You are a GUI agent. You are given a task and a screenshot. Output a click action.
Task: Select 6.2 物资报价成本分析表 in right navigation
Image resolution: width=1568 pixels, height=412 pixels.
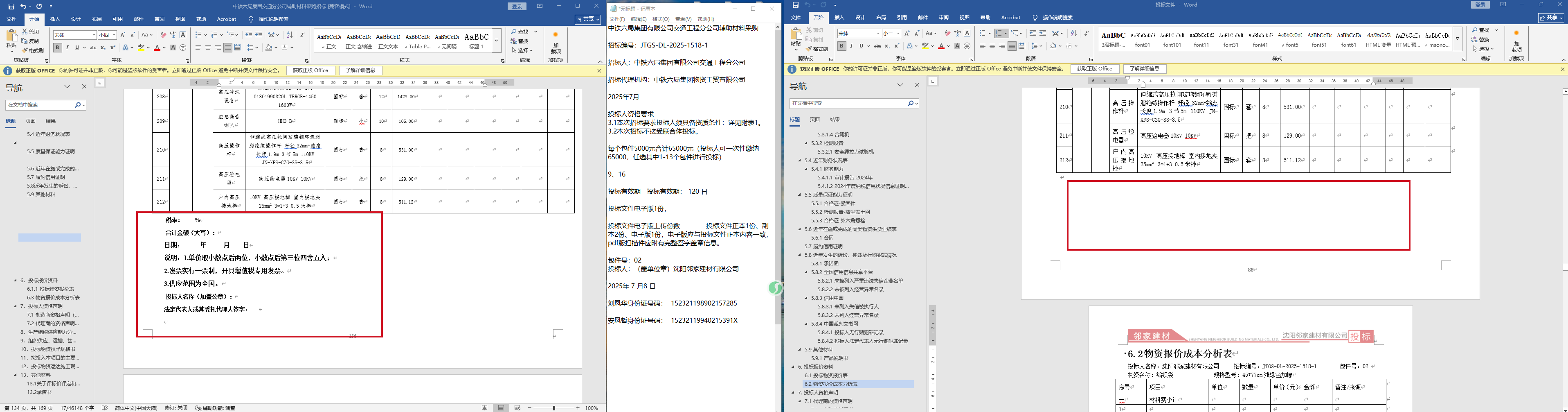tap(858, 384)
